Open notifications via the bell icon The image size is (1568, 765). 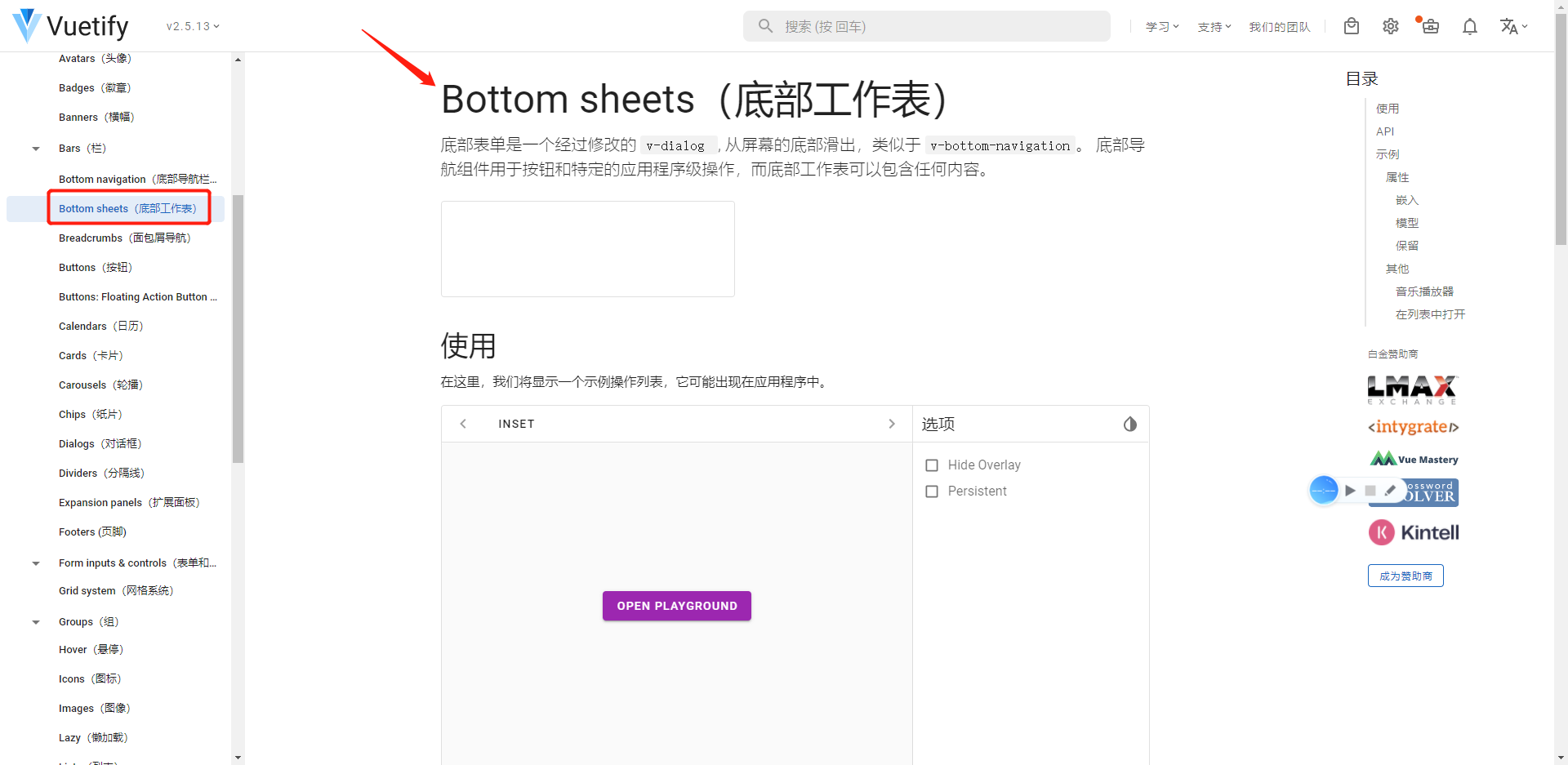click(1469, 26)
